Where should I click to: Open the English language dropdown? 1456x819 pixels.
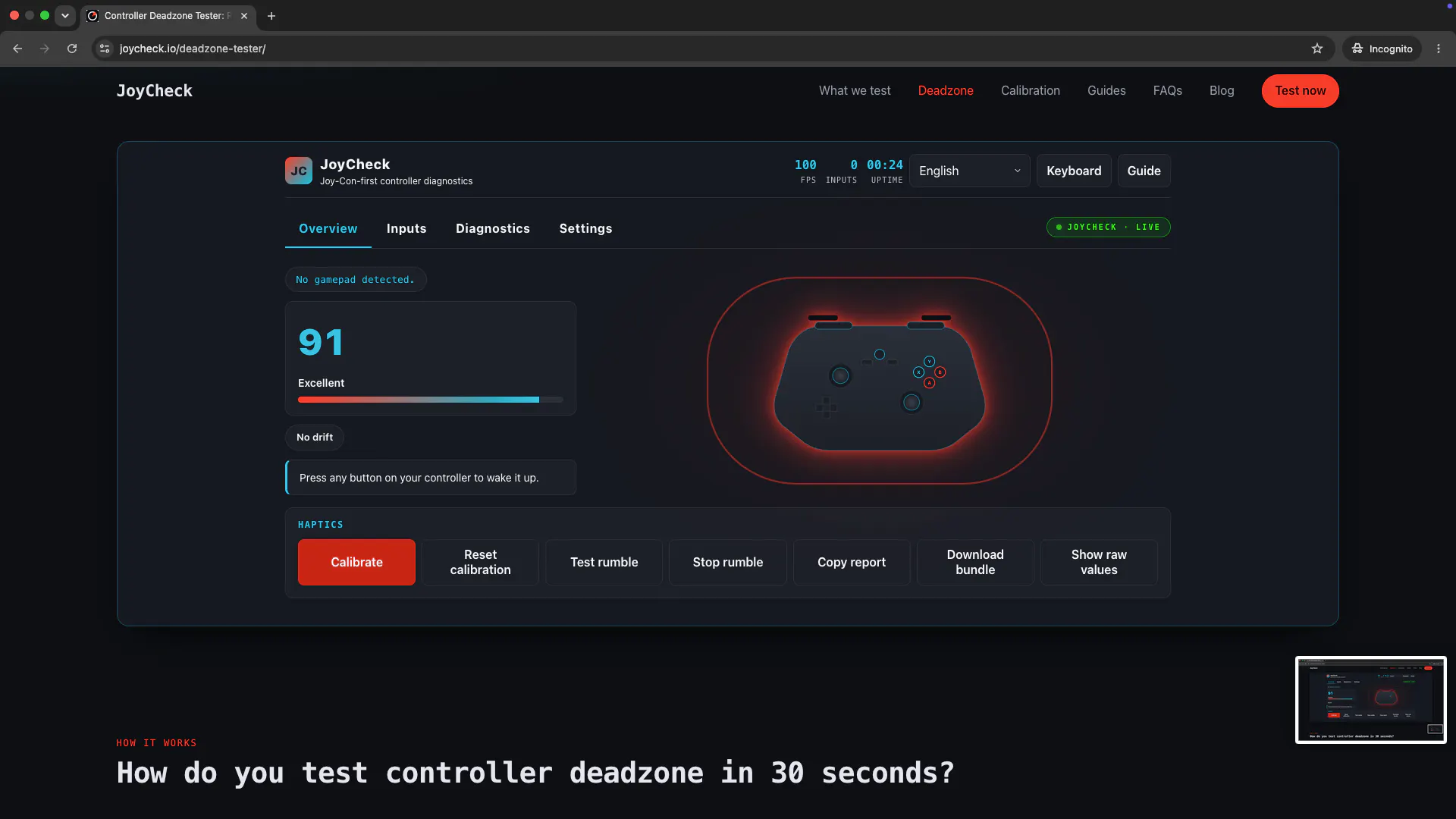tap(969, 171)
